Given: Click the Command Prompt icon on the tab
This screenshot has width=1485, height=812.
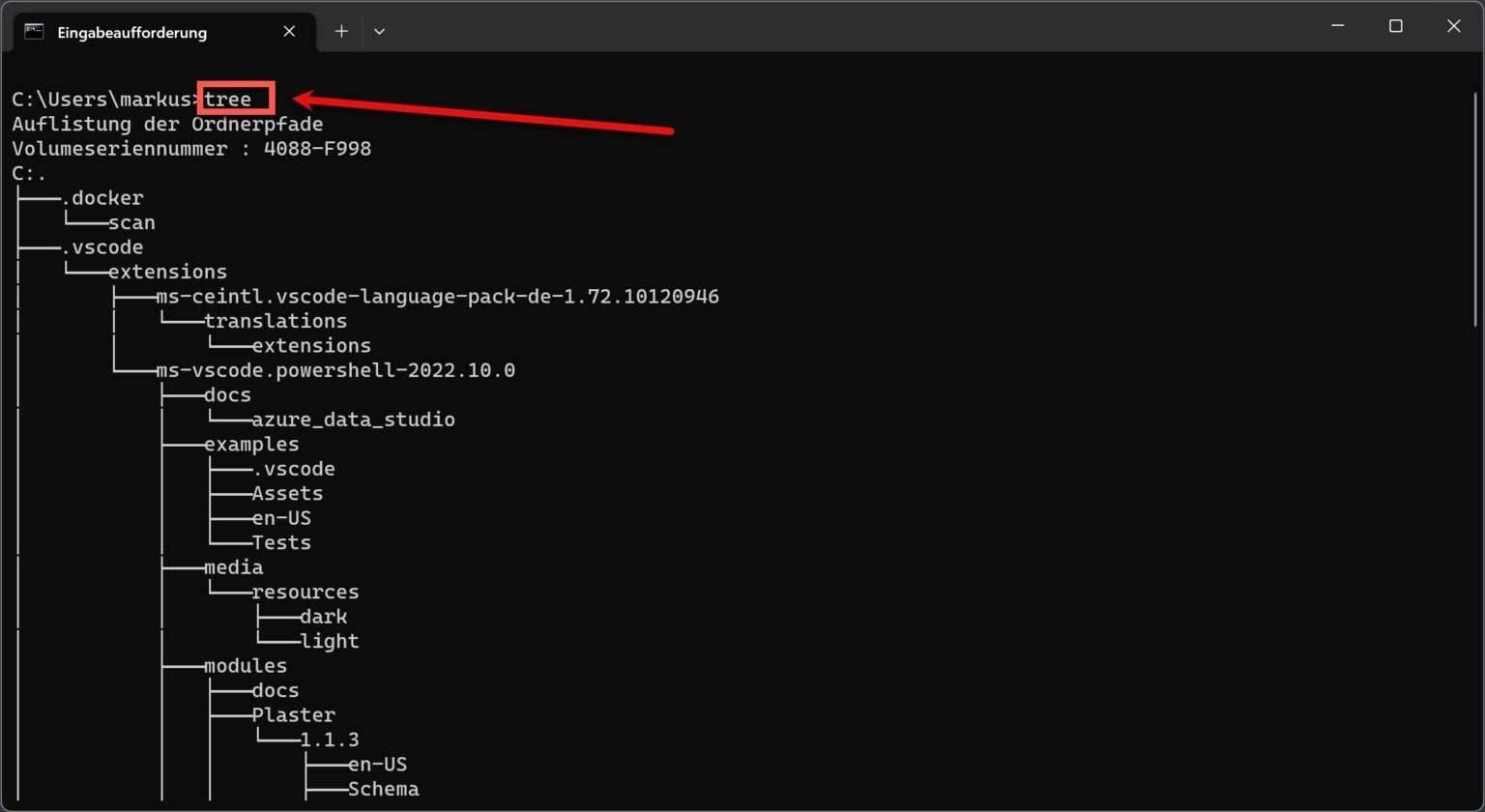Looking at the screenshot, I should [x=34, y=31].
